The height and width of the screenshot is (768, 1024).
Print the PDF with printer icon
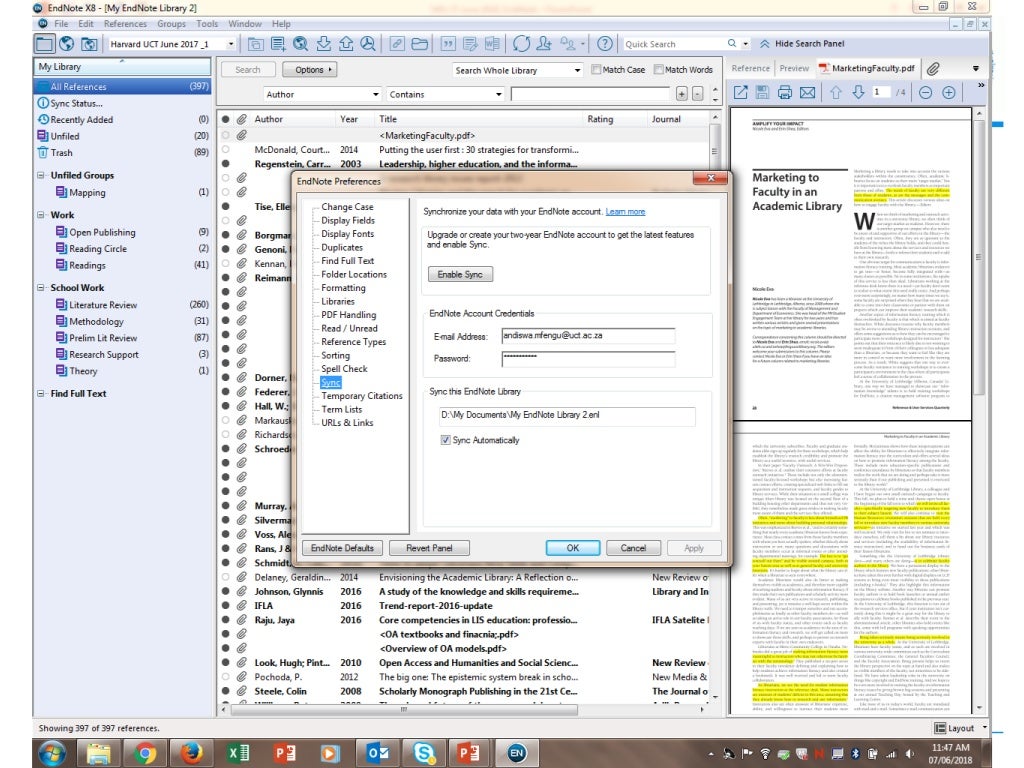pos(785,93)
